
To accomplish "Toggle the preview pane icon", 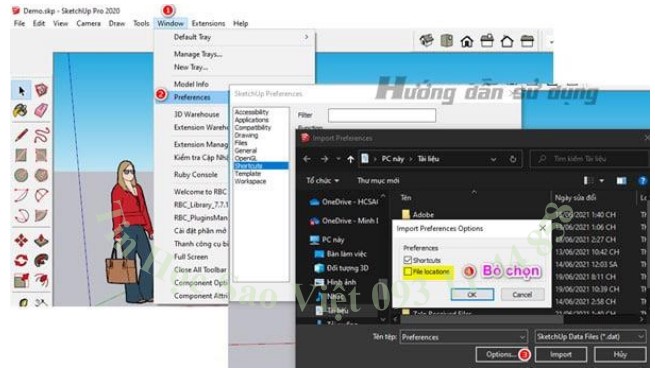I will [621, 180].
